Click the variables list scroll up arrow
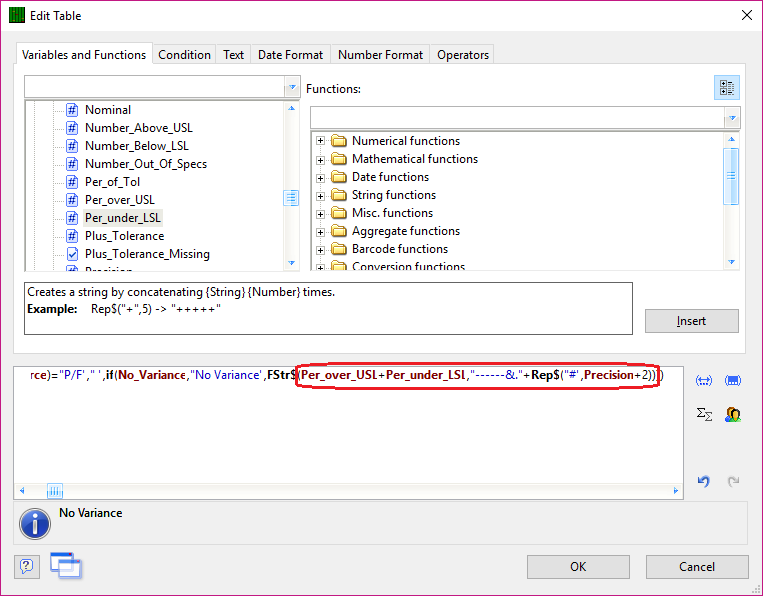The height and width of the screenshot is (596, 763). [291, 108]
